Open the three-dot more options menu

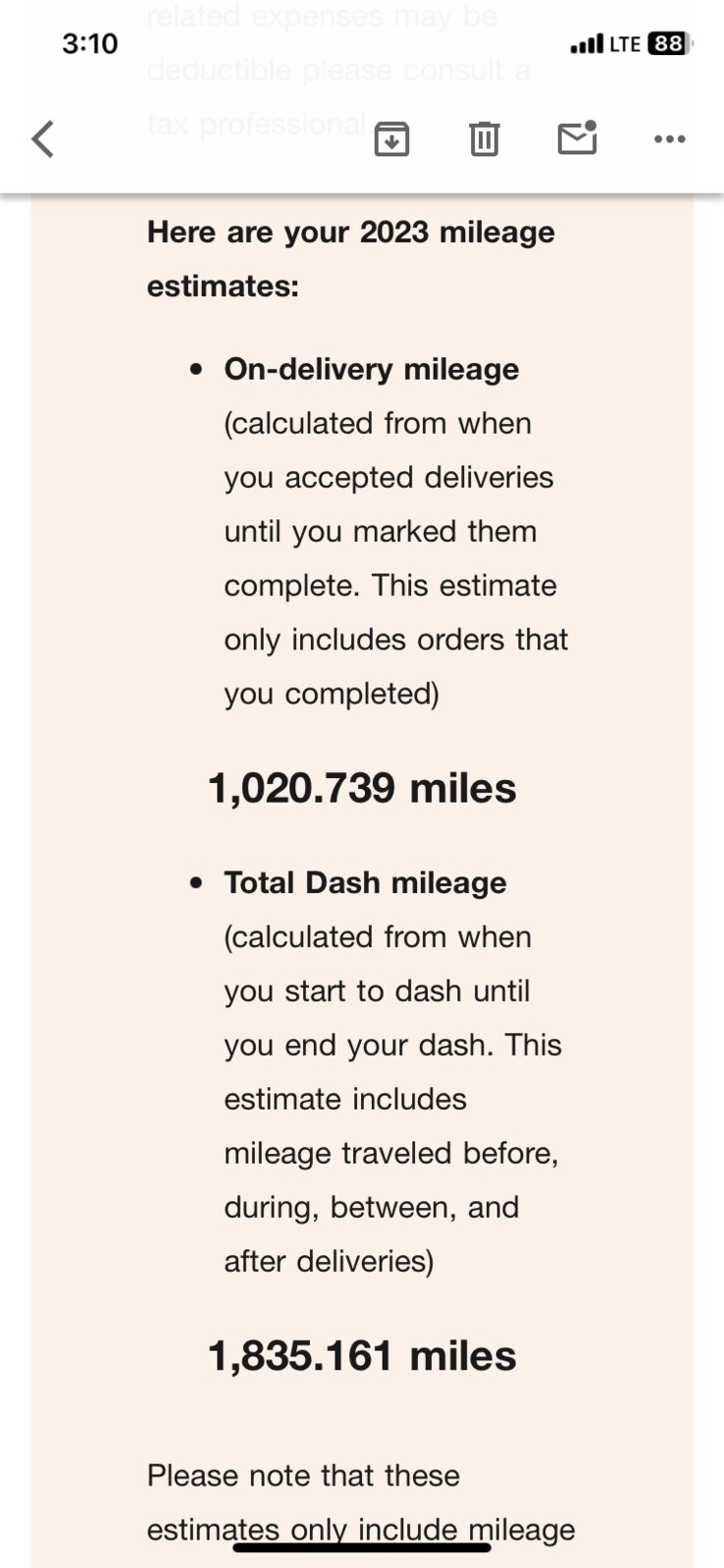click(x=669, y=139)
